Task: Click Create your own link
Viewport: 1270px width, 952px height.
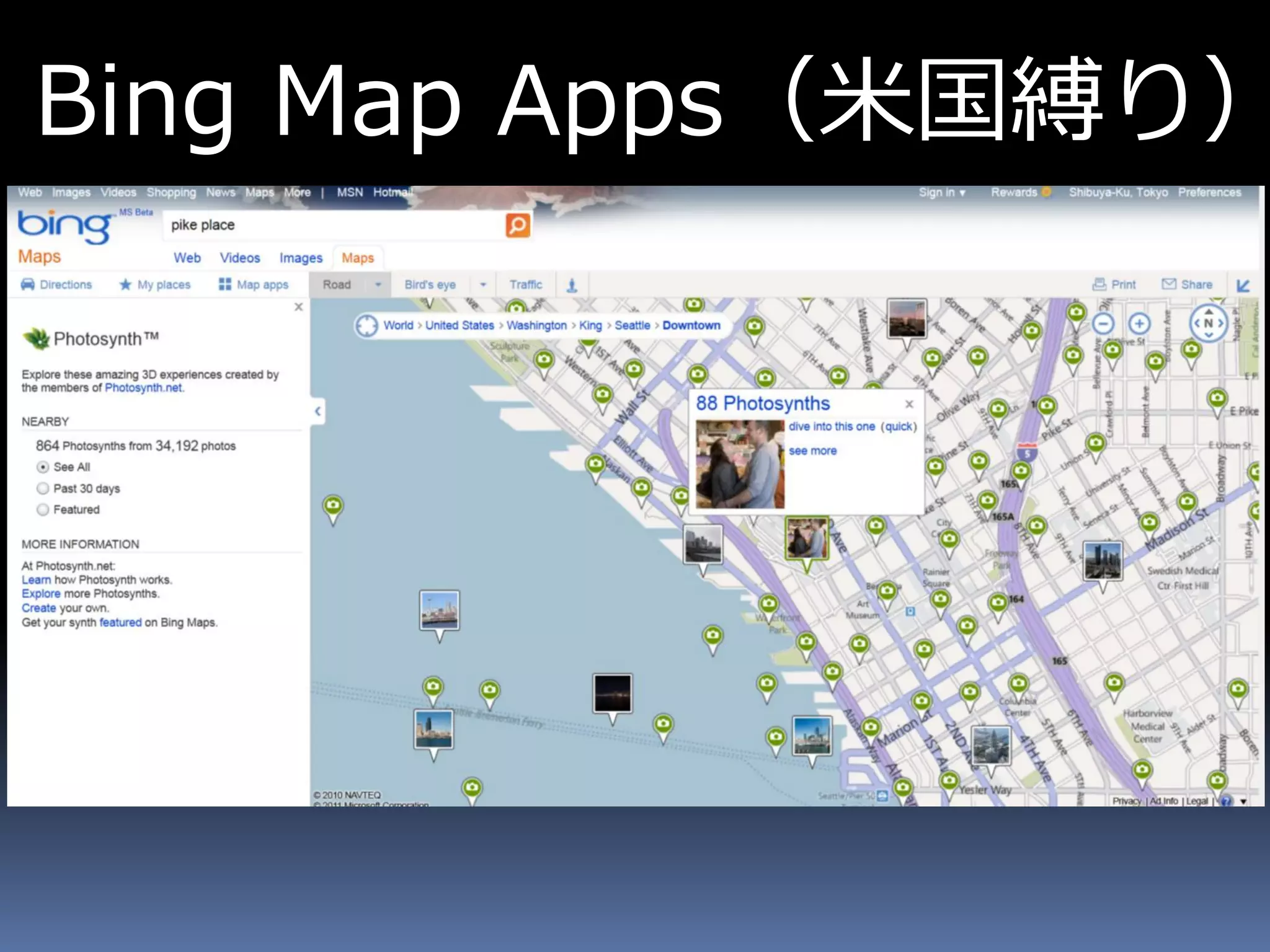Action: click(x=38, y=608)
